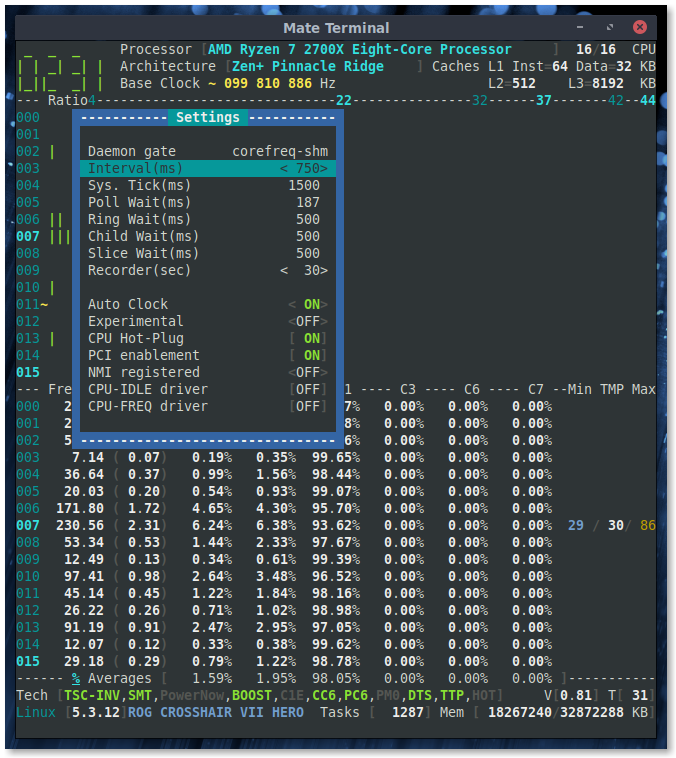Click the Settings dialog title
Image resolution: width=676 pixels, height=758 pixels.
[x=208, y=117]
